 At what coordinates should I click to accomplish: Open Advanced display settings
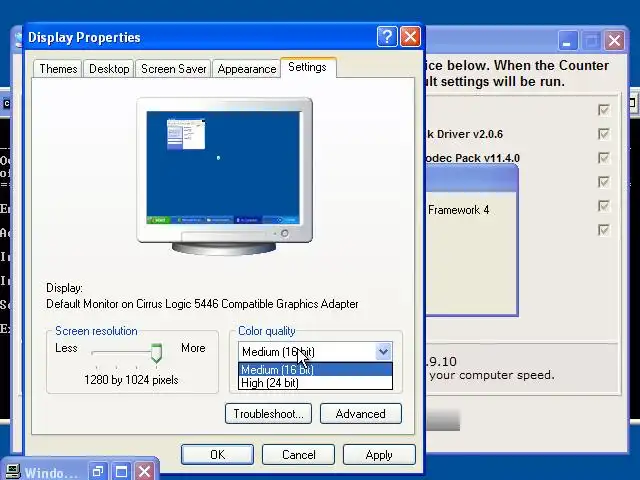tap(360, 413)
